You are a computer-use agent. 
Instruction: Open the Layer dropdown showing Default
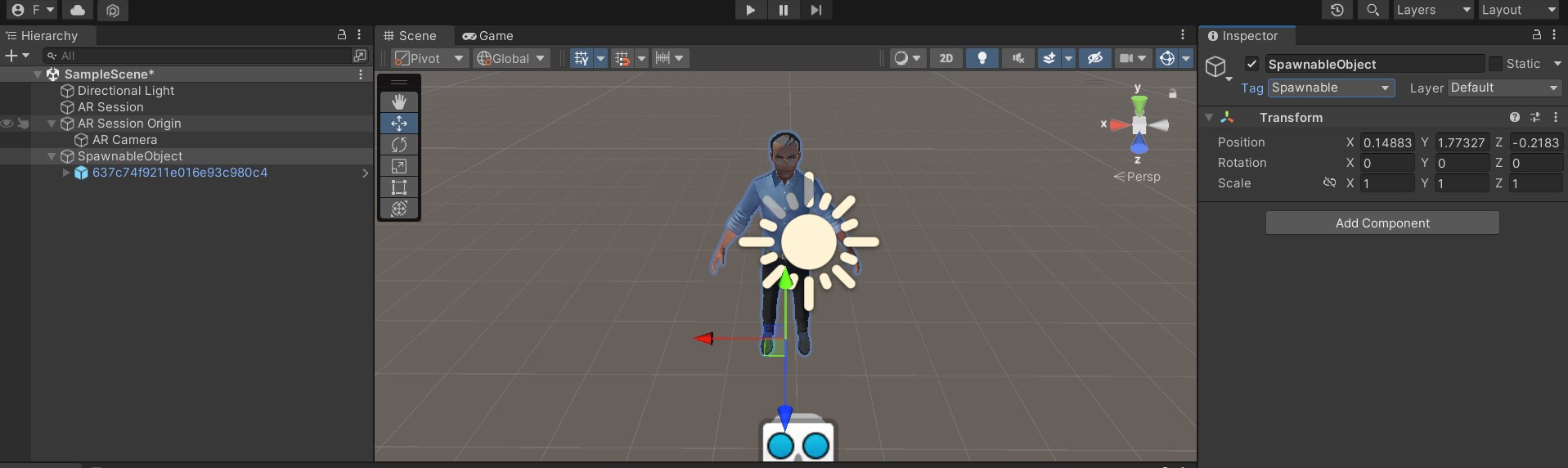click(1504, 88)
